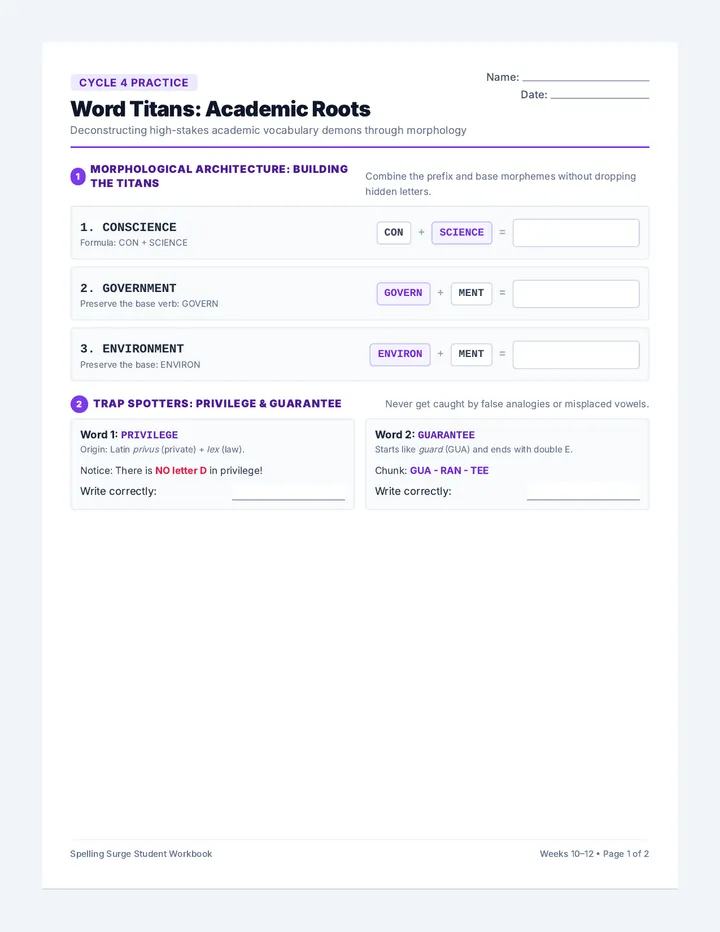Click the Word Titans: Academic Roots title
The width and height of the screenshot is (720, 932).
[x=220, y=109]
